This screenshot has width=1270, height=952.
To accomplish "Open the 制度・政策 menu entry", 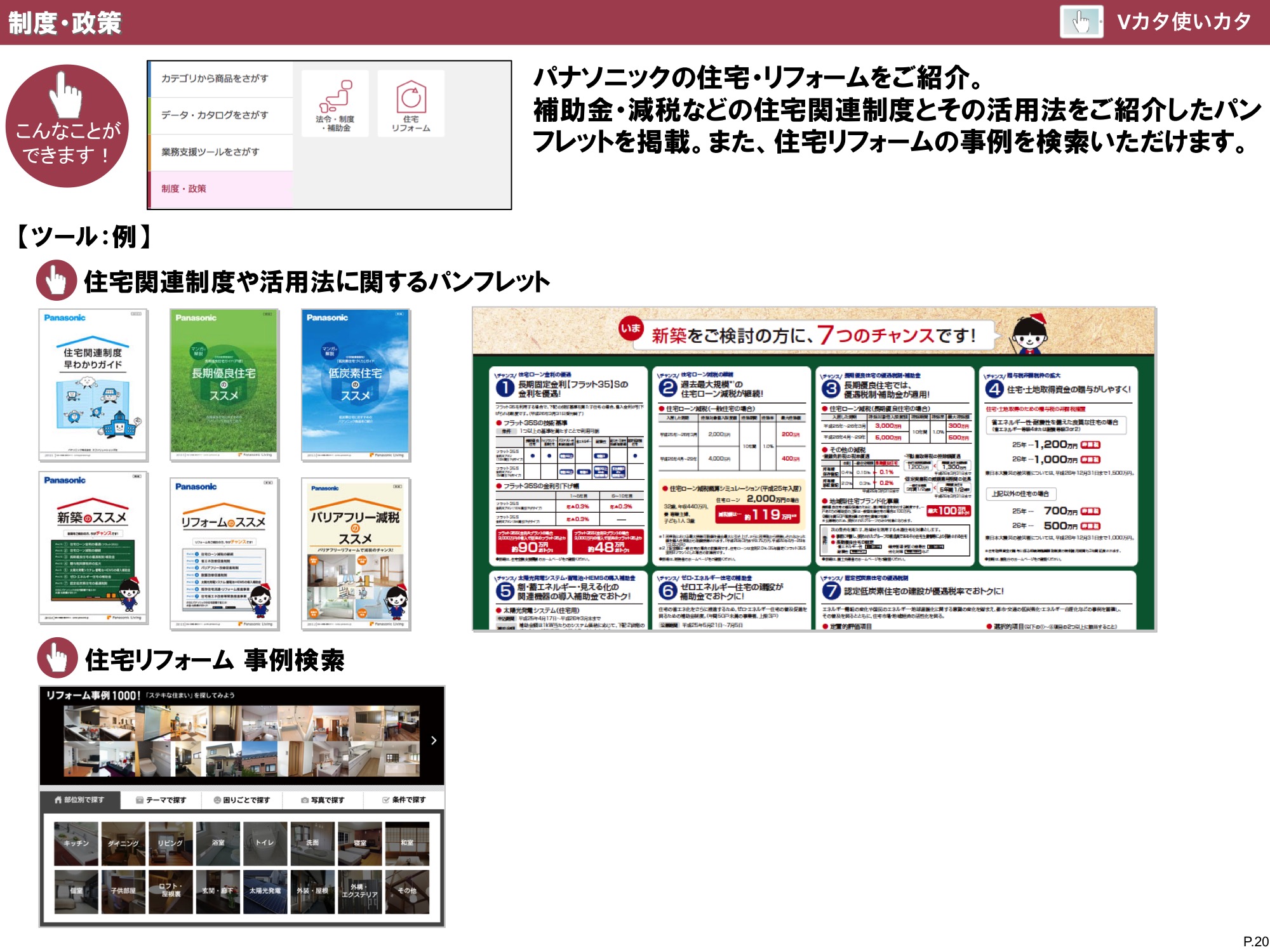I will tap(184, 188).
